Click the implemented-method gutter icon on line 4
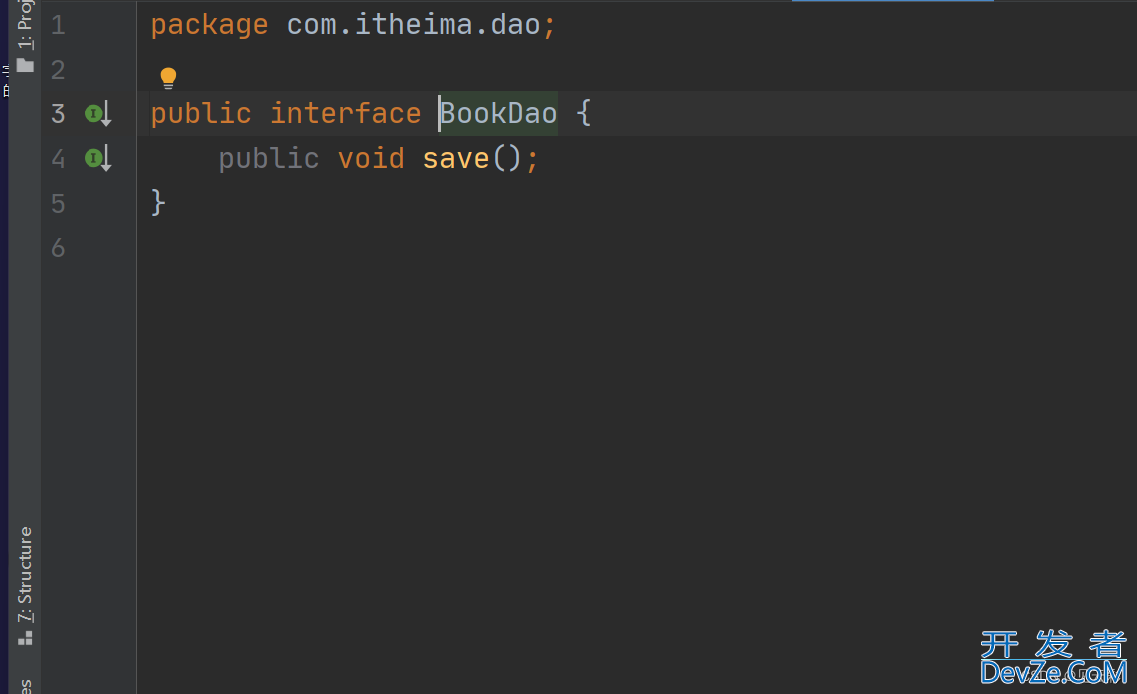 coord(98,158)
